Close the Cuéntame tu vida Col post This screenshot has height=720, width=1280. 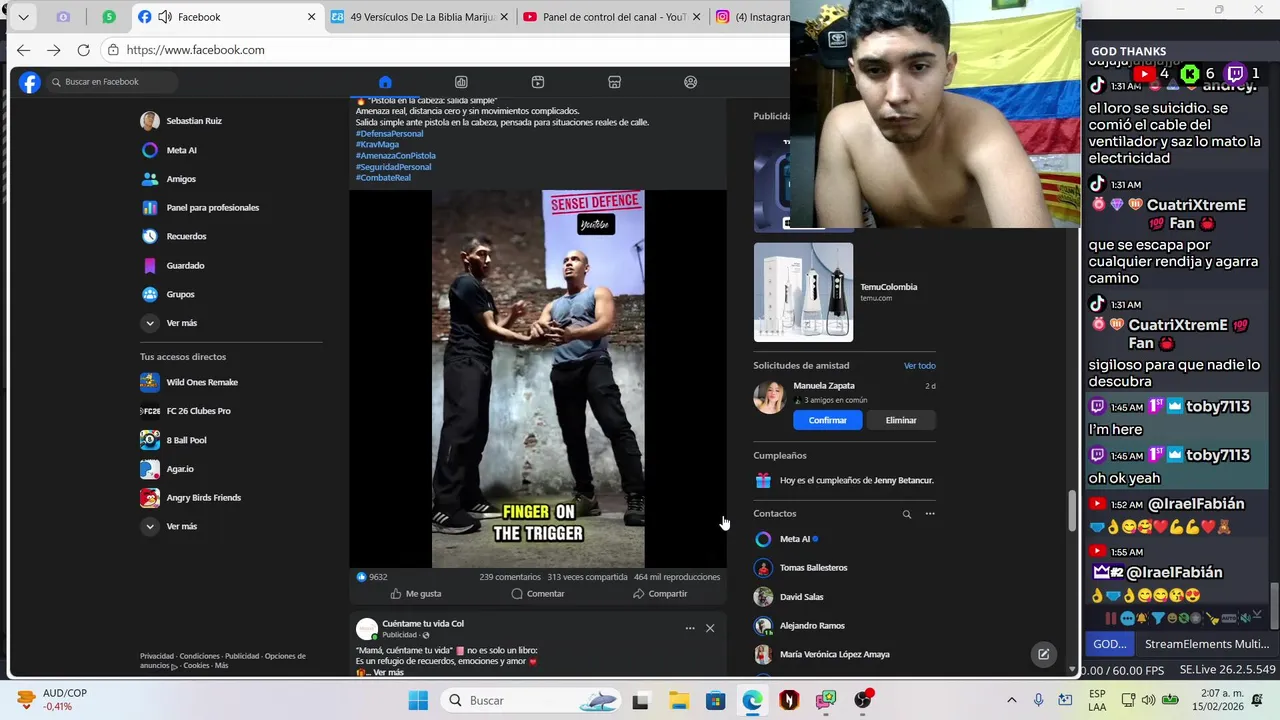[x=710, y=628]
